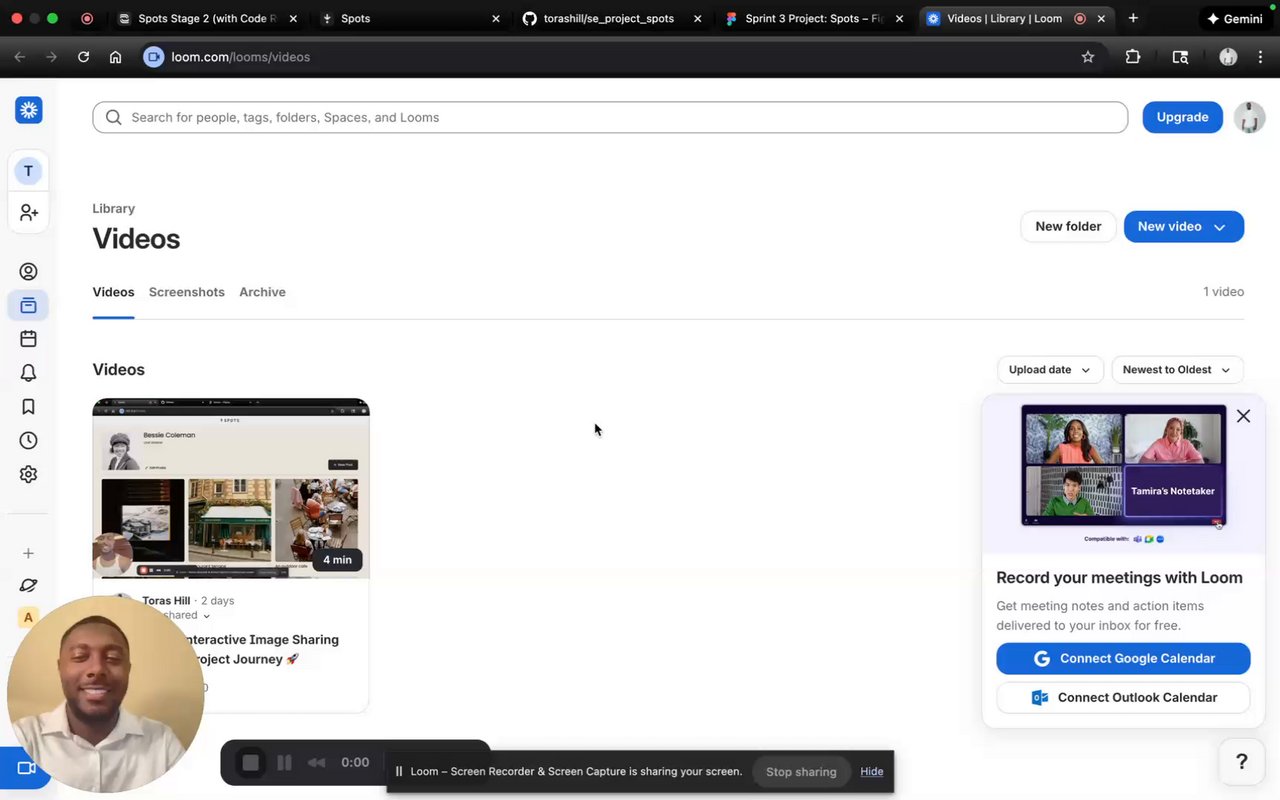
Task: Open the browser profile avatar in toolbar
Action: [x=1228, y=57]
